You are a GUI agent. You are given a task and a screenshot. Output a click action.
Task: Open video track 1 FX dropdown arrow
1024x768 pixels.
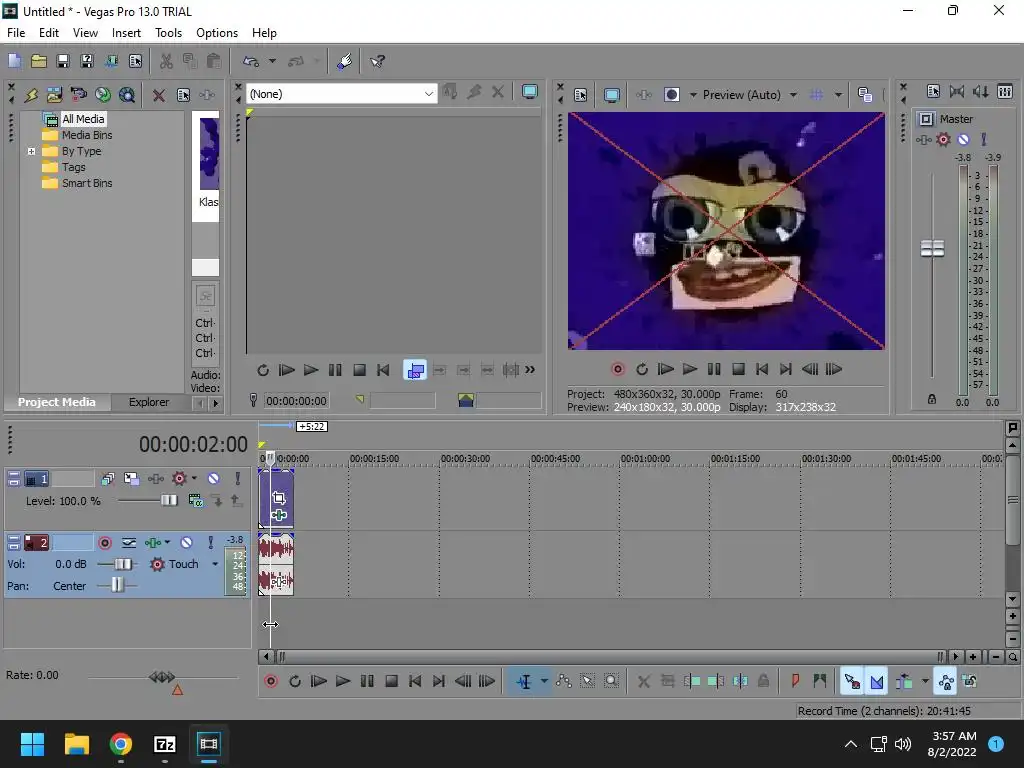click(194, 479)
